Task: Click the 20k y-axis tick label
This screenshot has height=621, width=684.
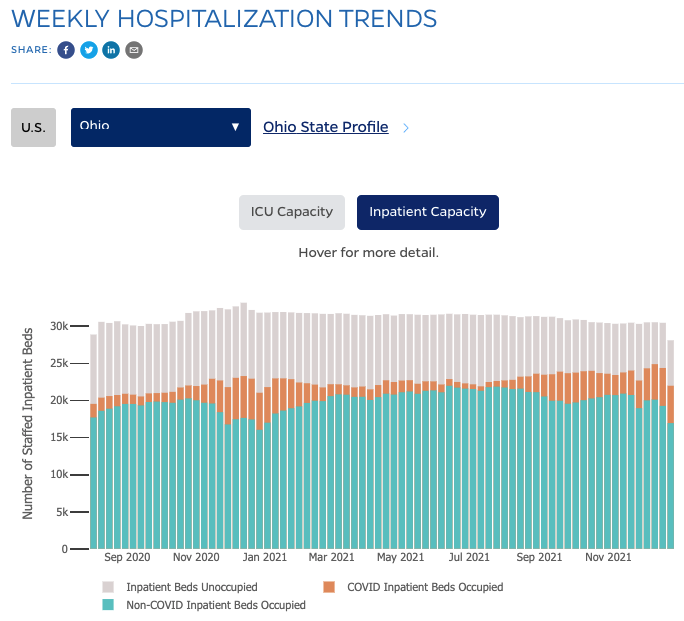Action: 59,400
